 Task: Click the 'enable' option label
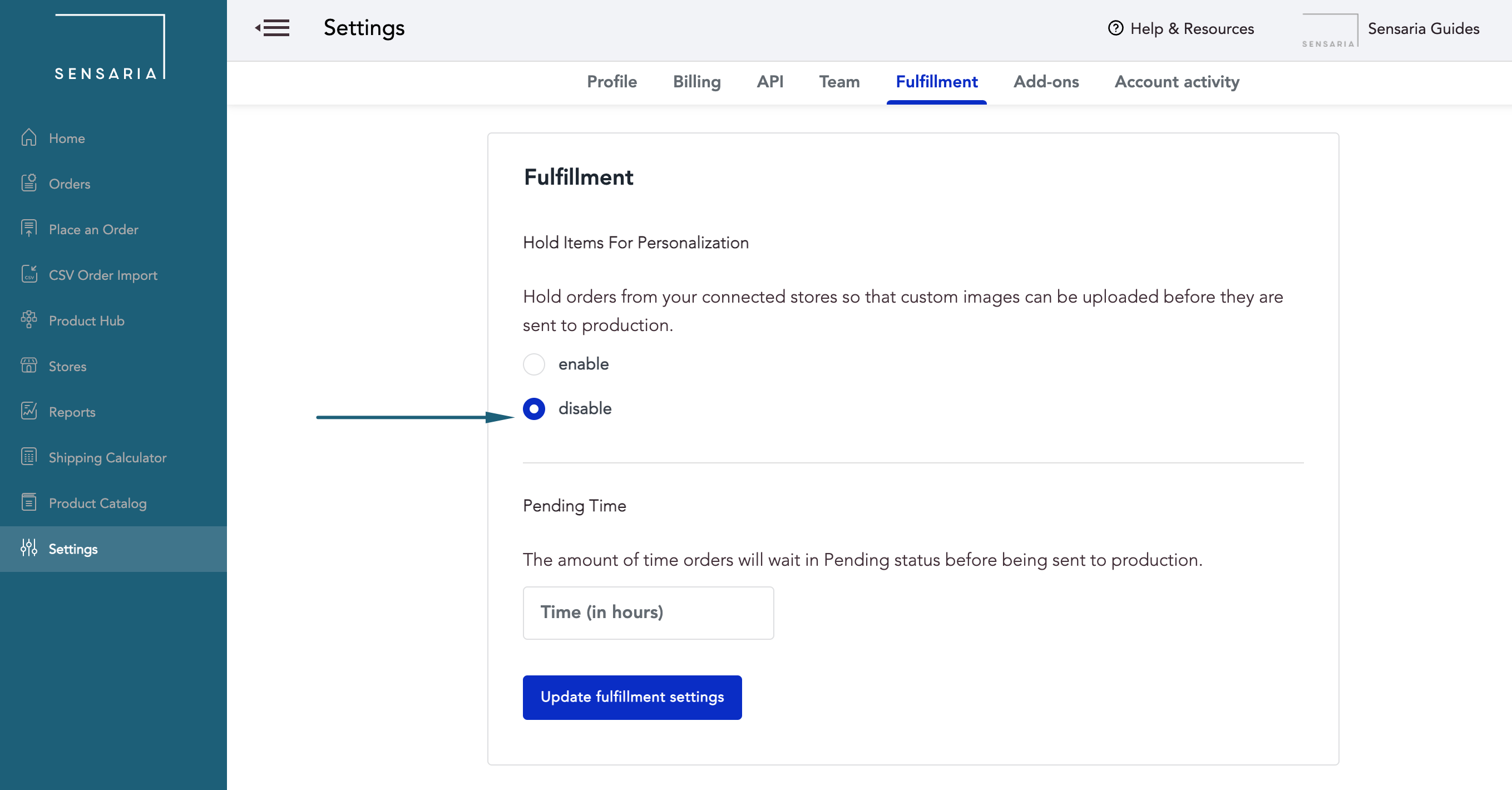coord(584,364)
